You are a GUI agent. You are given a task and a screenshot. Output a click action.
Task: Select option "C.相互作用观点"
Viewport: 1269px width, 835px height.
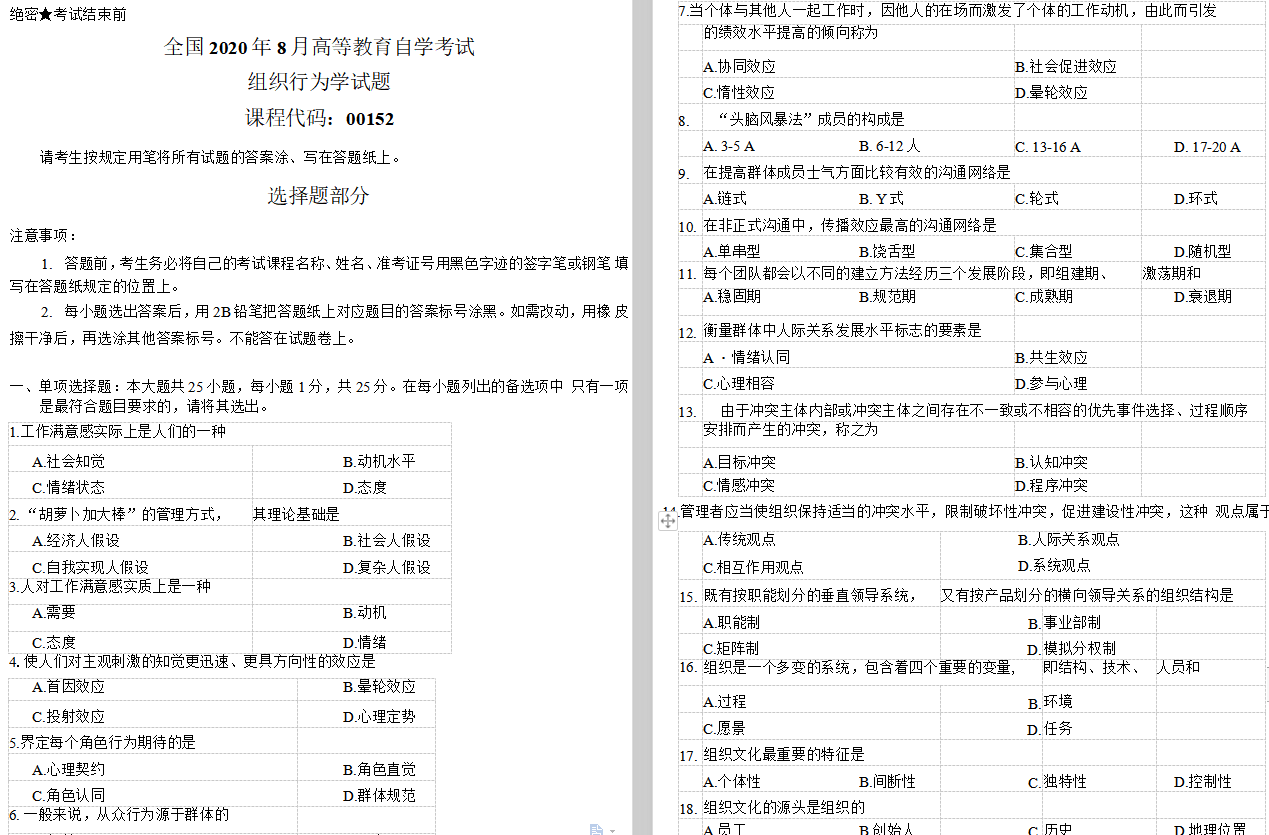point(753,567)
